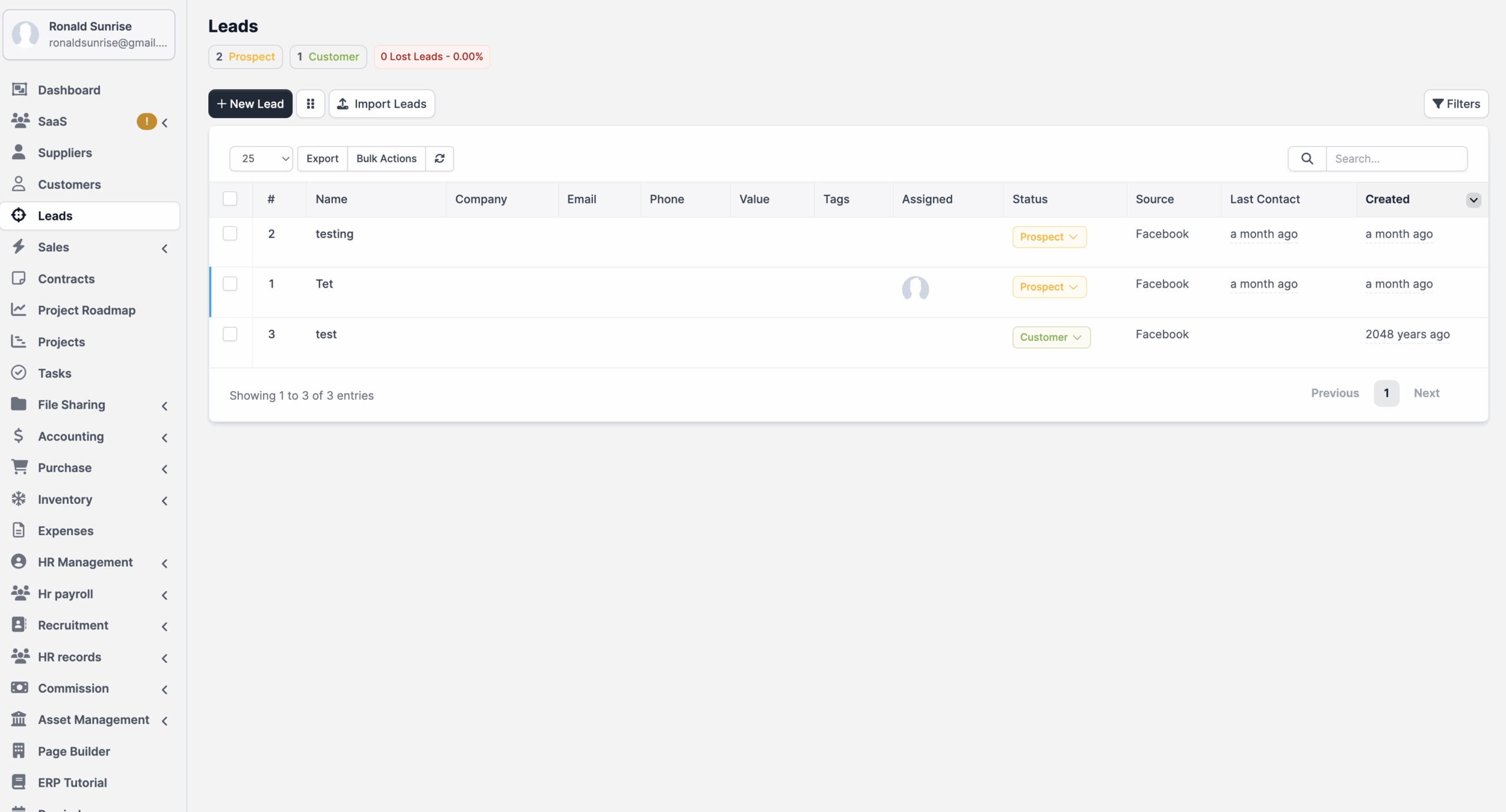Tick the checkbox for lead test
Image resolution: width=1506 pixels, height=812 pixels.
pyautogui.click(x=230, y=335)
